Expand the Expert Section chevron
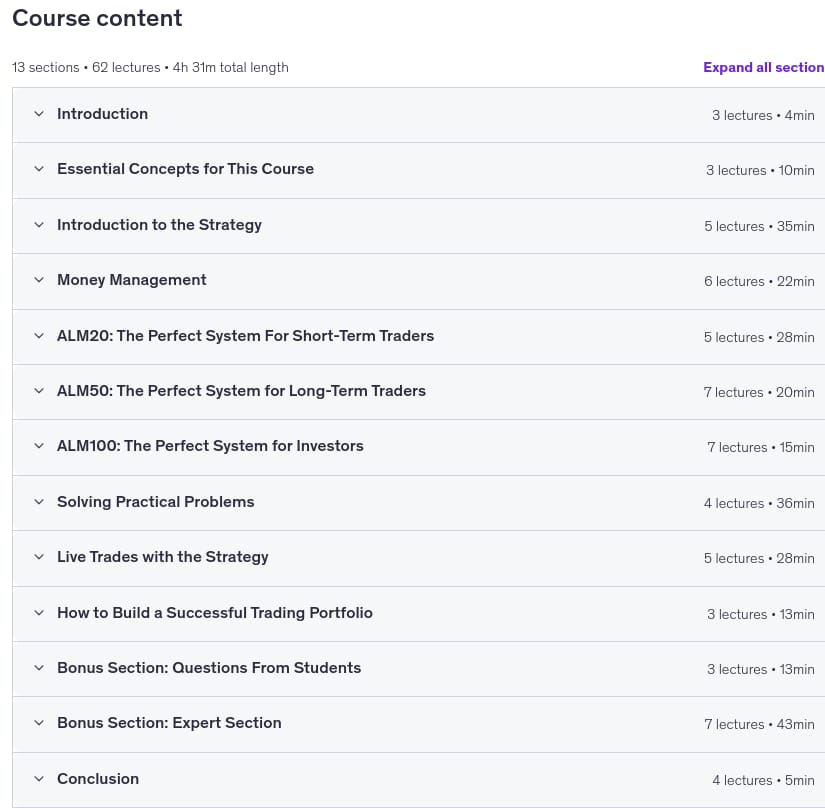This screenshot has height=808, width=825. coord(39,723)
